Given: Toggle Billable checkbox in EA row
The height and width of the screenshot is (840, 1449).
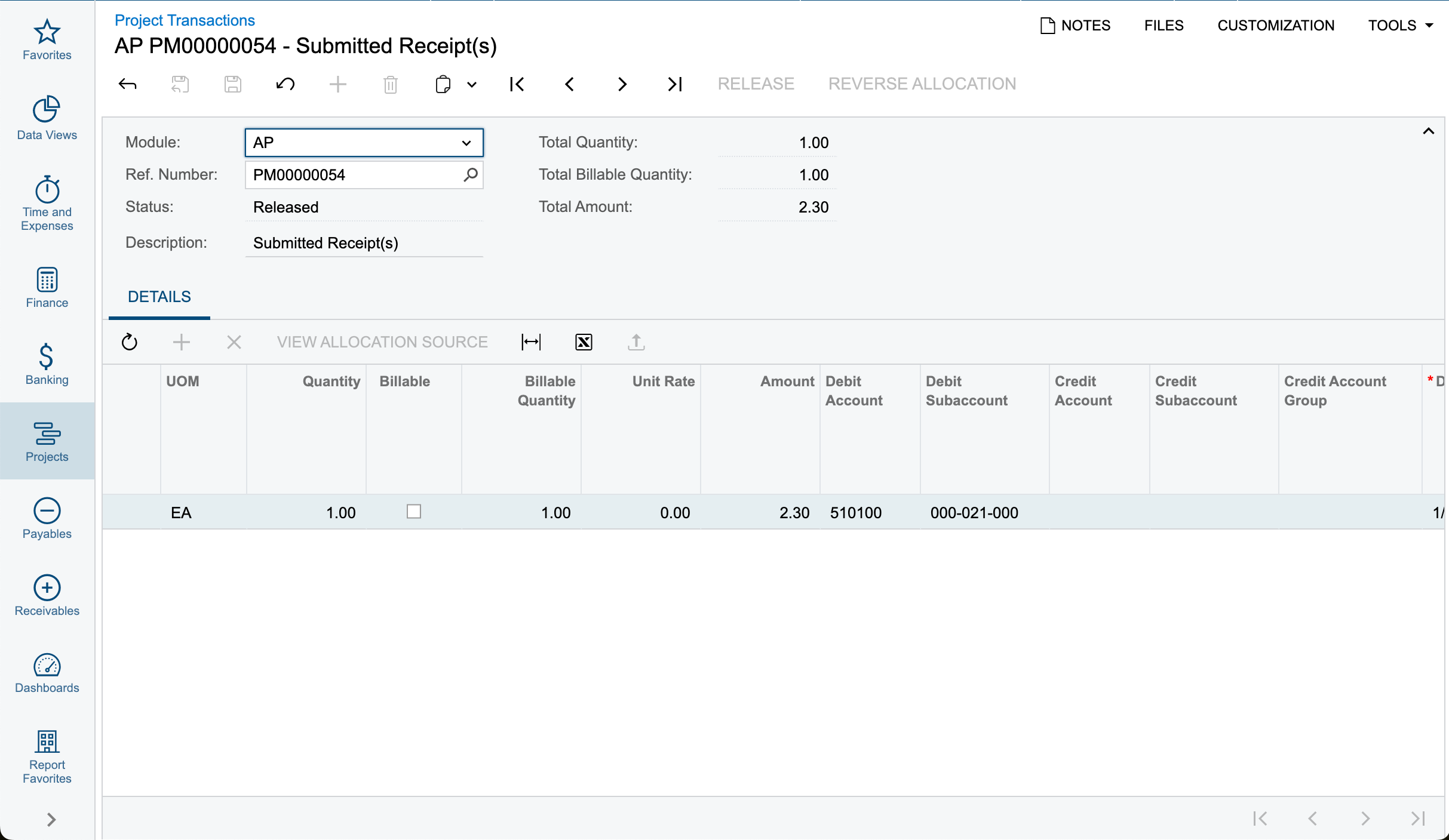Looking at the screenshot, I should (x=414, y=512).
